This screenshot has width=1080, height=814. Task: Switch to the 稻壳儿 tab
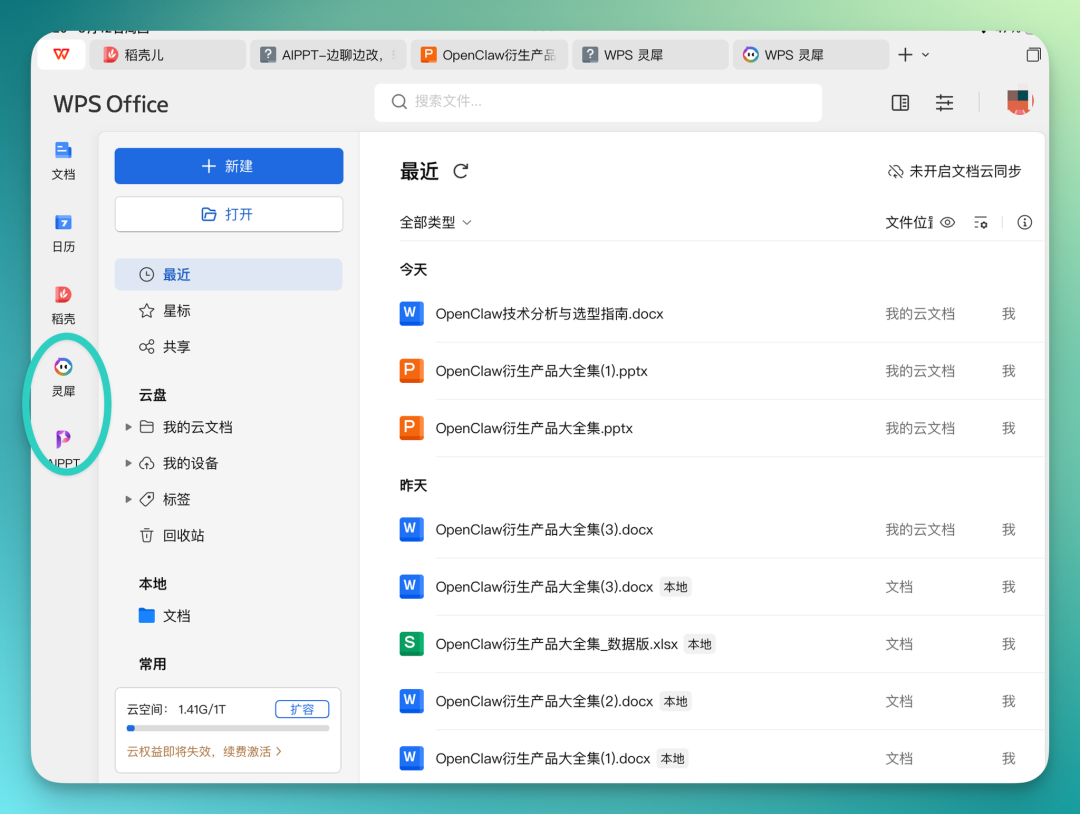tap(167, 55)
